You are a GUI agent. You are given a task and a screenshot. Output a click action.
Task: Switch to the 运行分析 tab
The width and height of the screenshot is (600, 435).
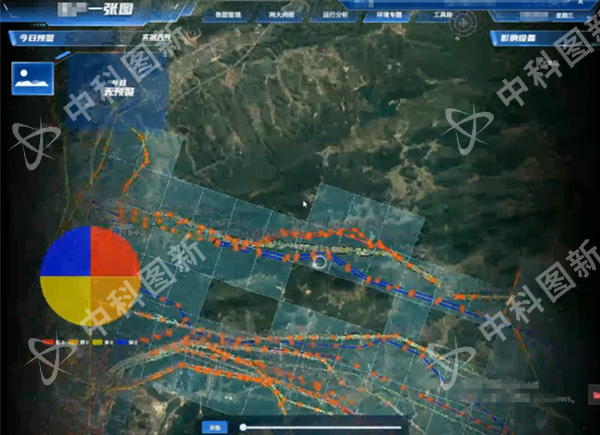[335, 17]
